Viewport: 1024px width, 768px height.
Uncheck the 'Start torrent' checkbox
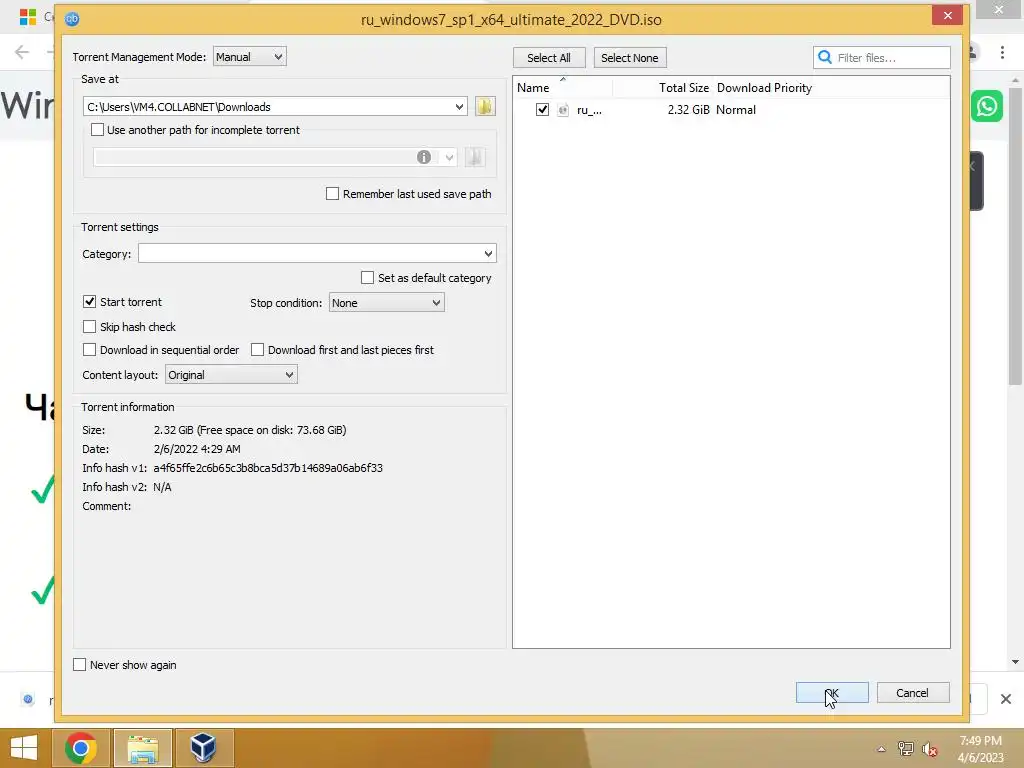(89, 302)
